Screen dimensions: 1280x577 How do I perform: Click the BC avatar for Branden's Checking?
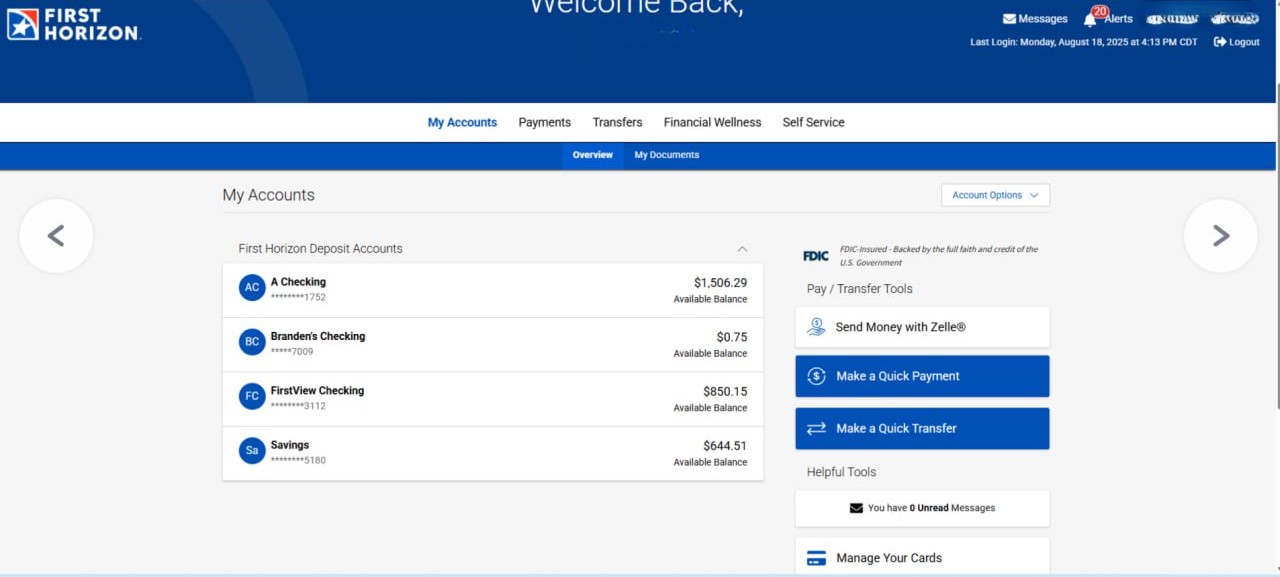(x=252, y=342)
